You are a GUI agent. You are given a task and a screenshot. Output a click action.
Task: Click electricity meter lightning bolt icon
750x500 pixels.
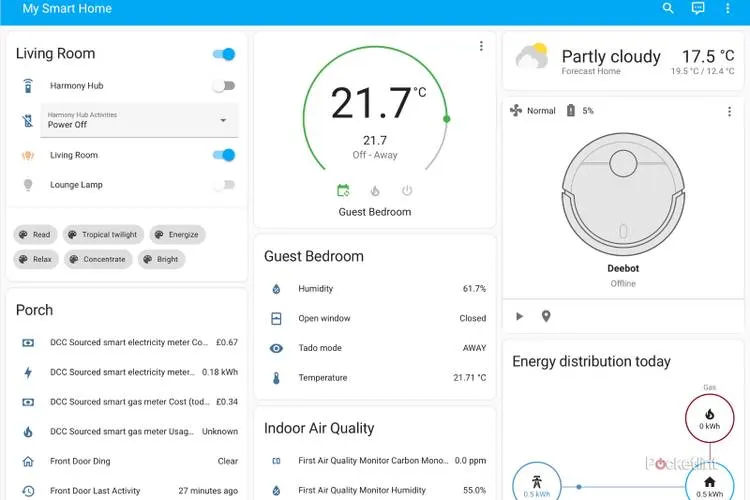pyautogui.click(x=28, y=372)
